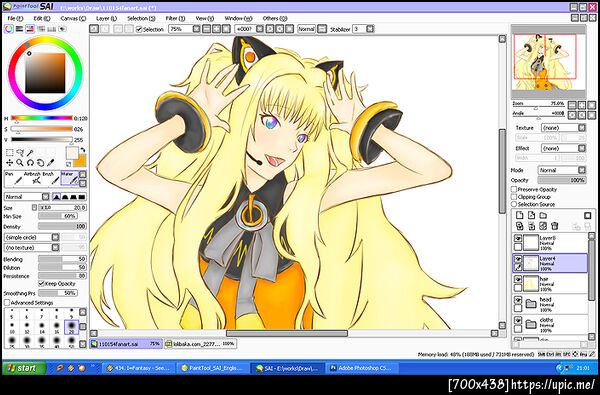
Task: Pick the size 14 brush preset
Action: coord(41,326)
